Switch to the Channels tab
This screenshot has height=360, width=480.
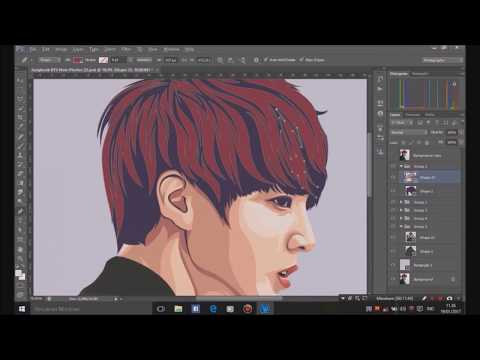click(413, 115)
